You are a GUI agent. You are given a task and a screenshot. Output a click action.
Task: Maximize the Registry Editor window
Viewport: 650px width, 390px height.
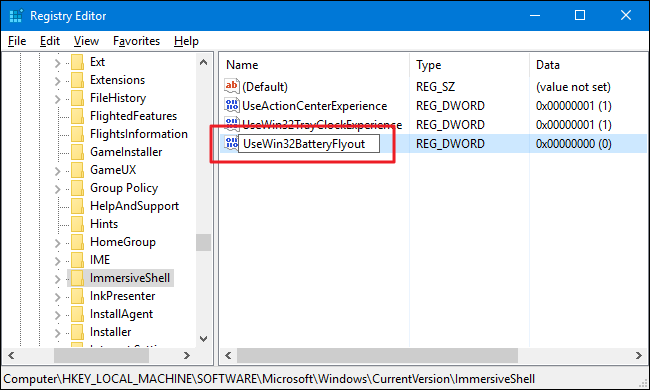tap(580, 15)
